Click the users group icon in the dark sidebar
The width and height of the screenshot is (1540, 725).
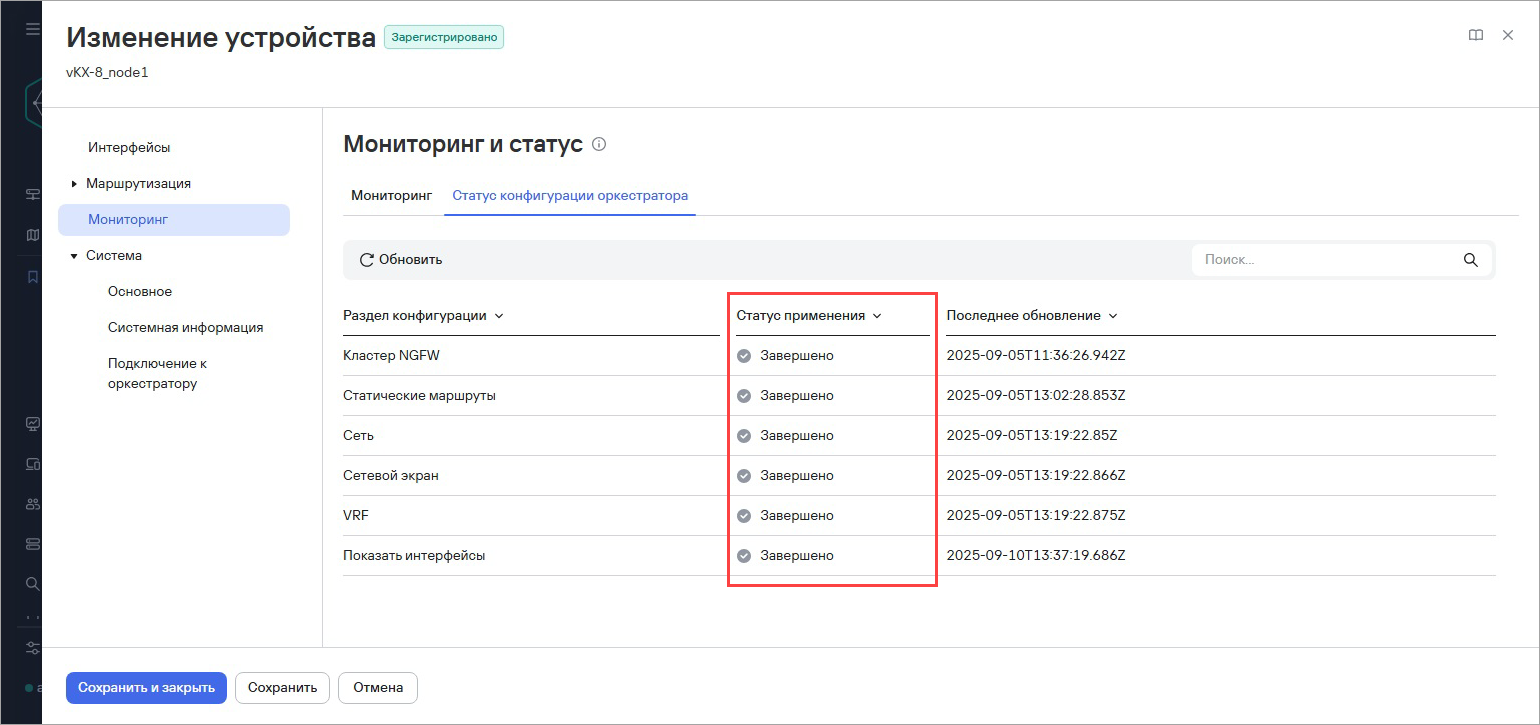click(32, 504)
